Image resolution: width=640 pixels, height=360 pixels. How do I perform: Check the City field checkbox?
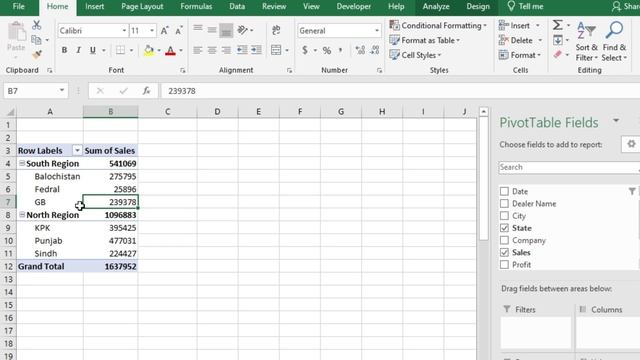(x=504, y=216)
